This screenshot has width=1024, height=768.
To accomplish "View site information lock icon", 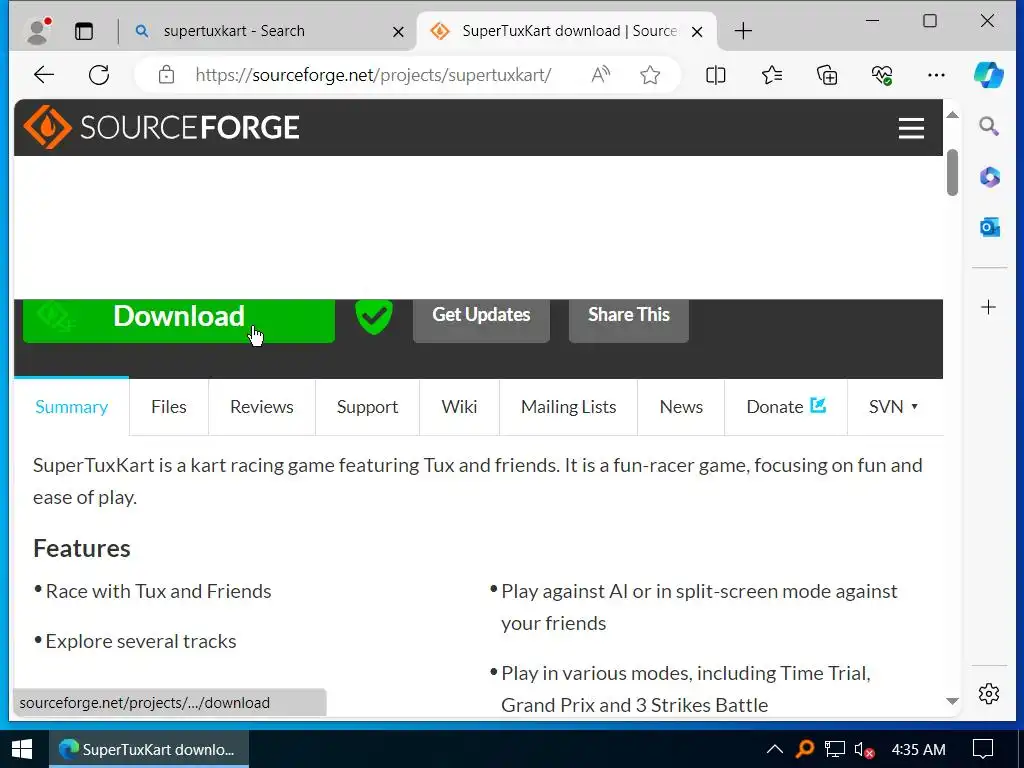I will pos(167,75).
